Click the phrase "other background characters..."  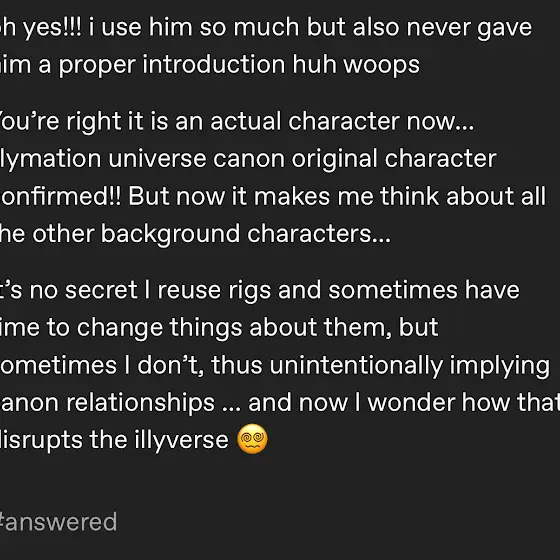(212, 234)
